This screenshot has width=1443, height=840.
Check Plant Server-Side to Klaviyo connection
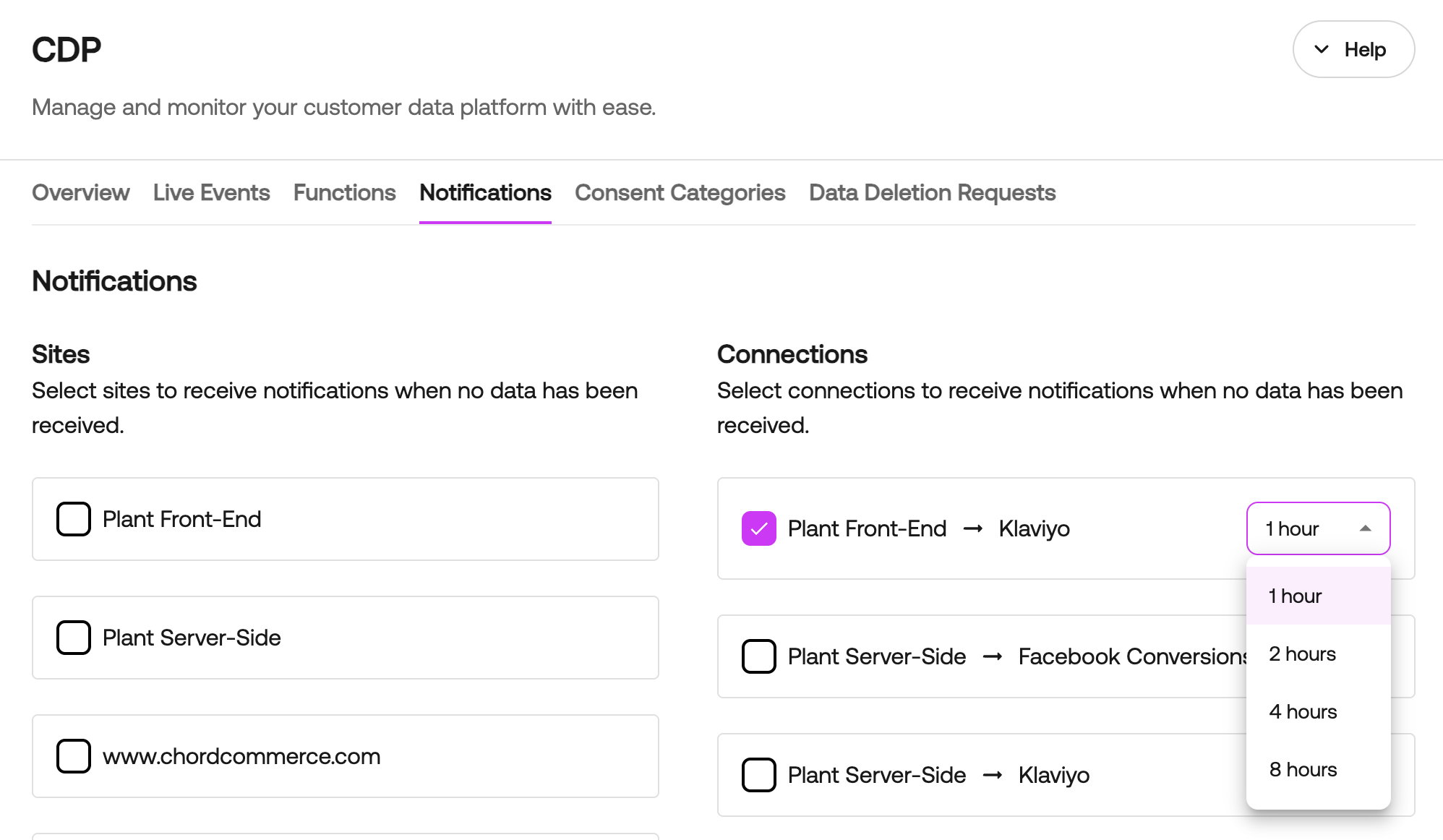[759, 775]
